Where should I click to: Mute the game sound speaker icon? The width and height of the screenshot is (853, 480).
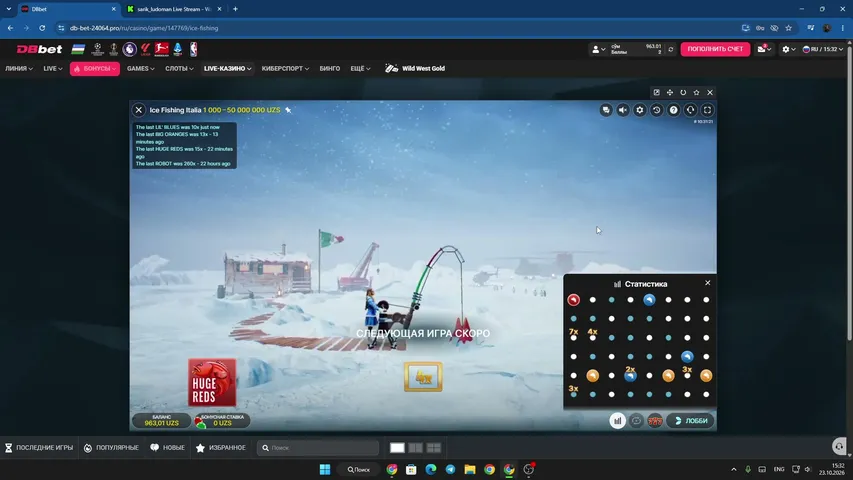[x=623, y=110]
